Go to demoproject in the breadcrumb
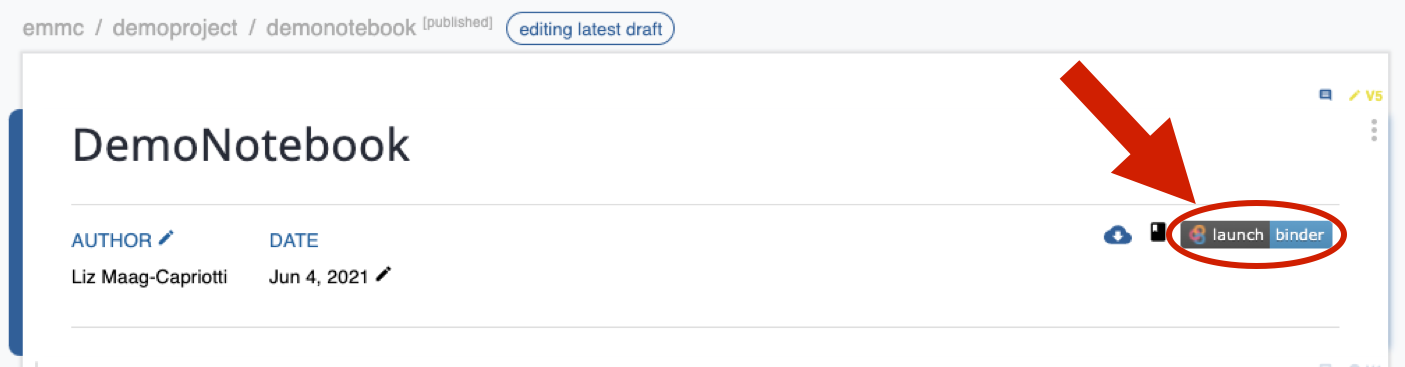This screenshot has height=367, width=1405. (x=175, y=28)
